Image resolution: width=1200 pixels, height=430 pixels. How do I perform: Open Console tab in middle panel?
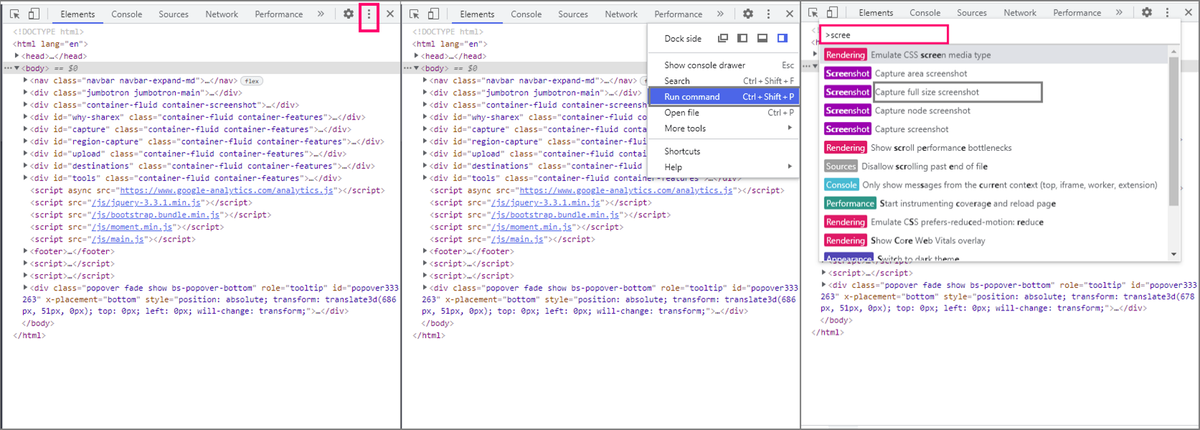tap(526, 14)
